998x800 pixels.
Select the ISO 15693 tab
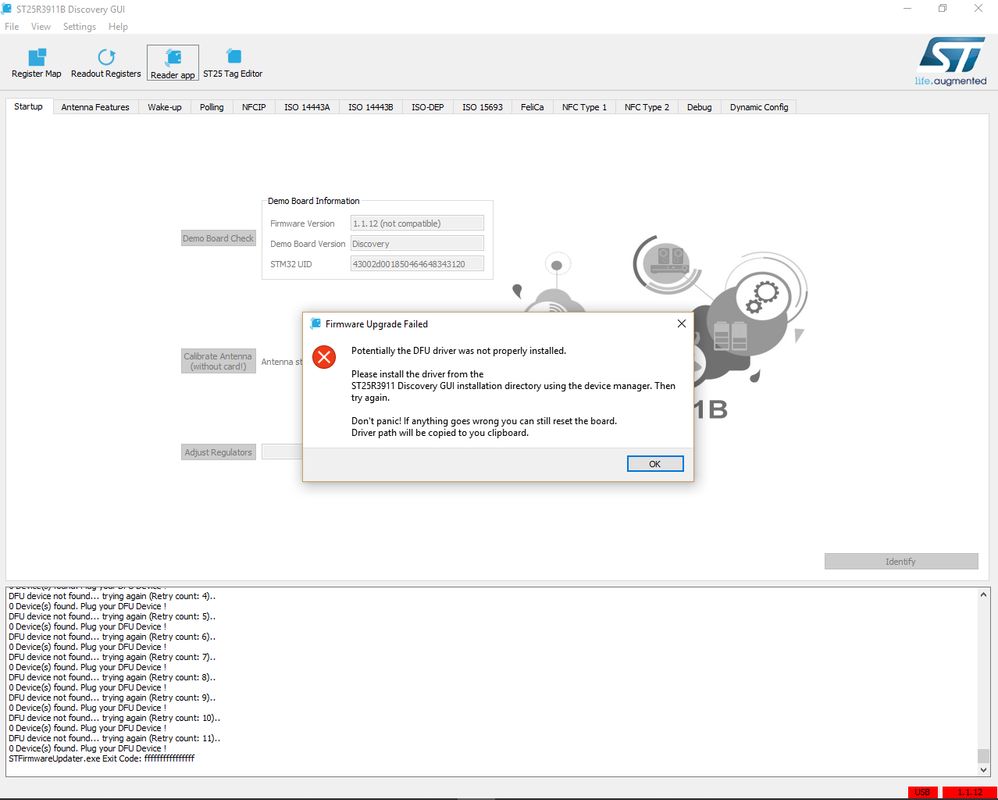coord(482,107)
